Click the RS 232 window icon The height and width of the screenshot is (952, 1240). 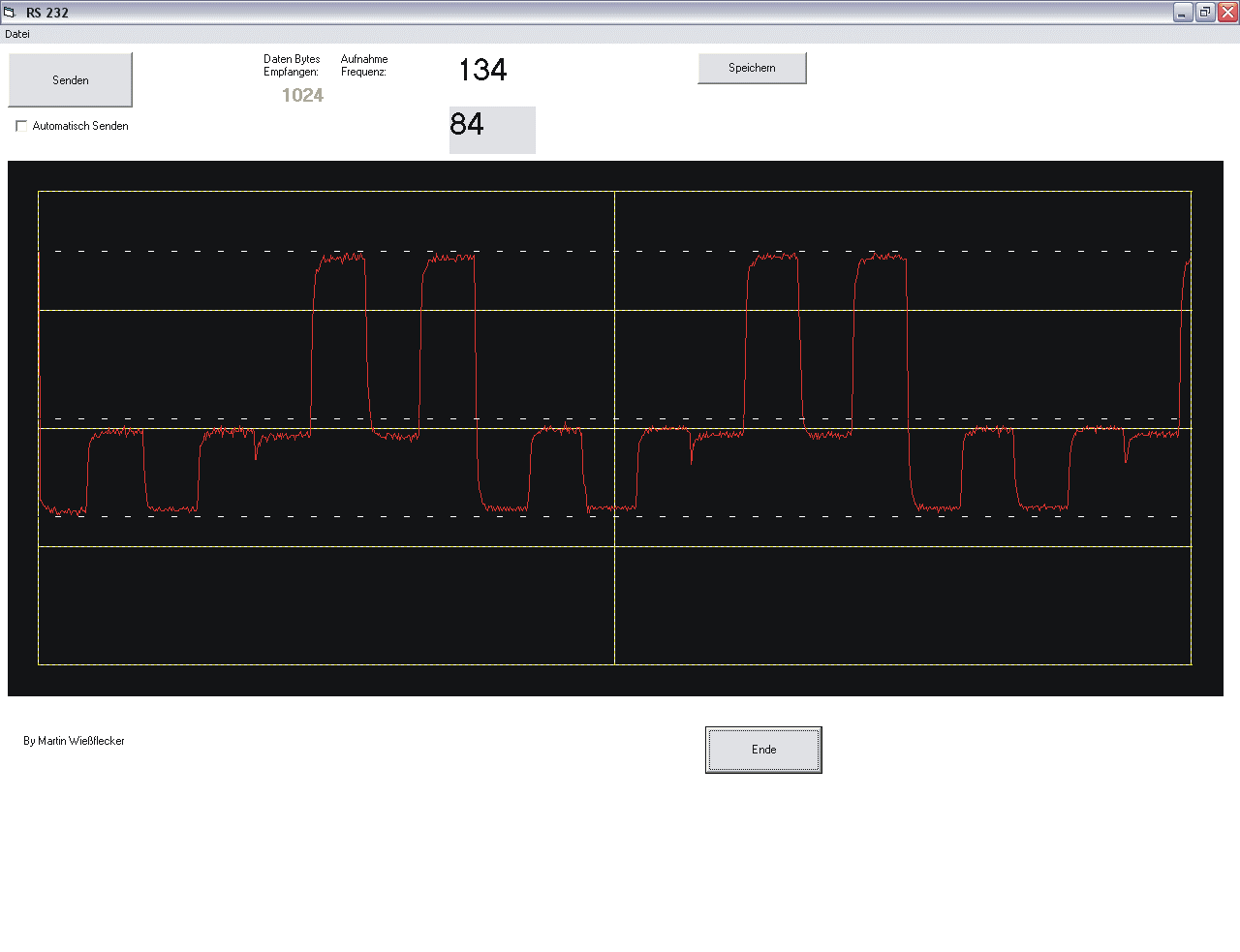10,13
